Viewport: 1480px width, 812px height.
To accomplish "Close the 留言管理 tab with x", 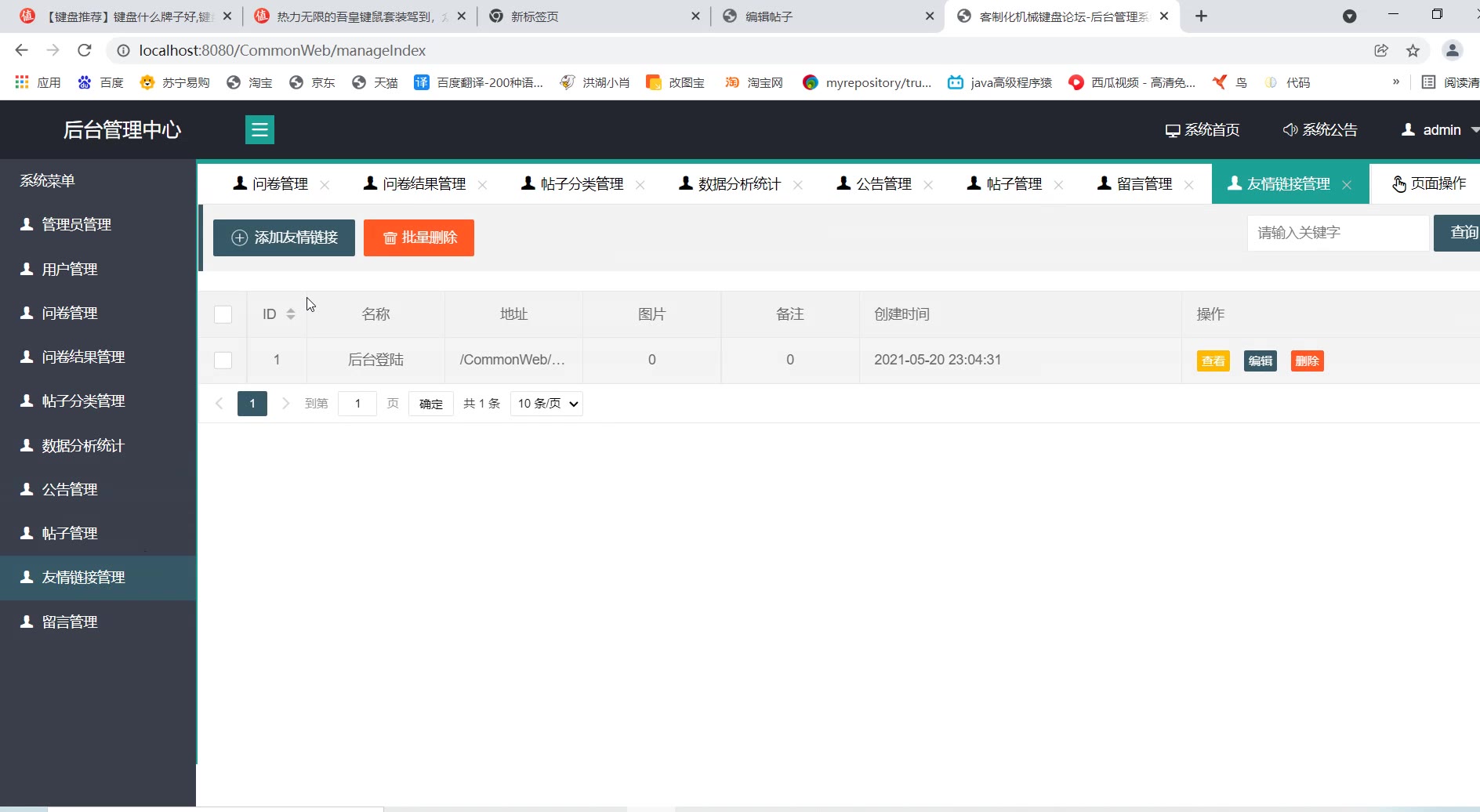I will (1189, 185).
